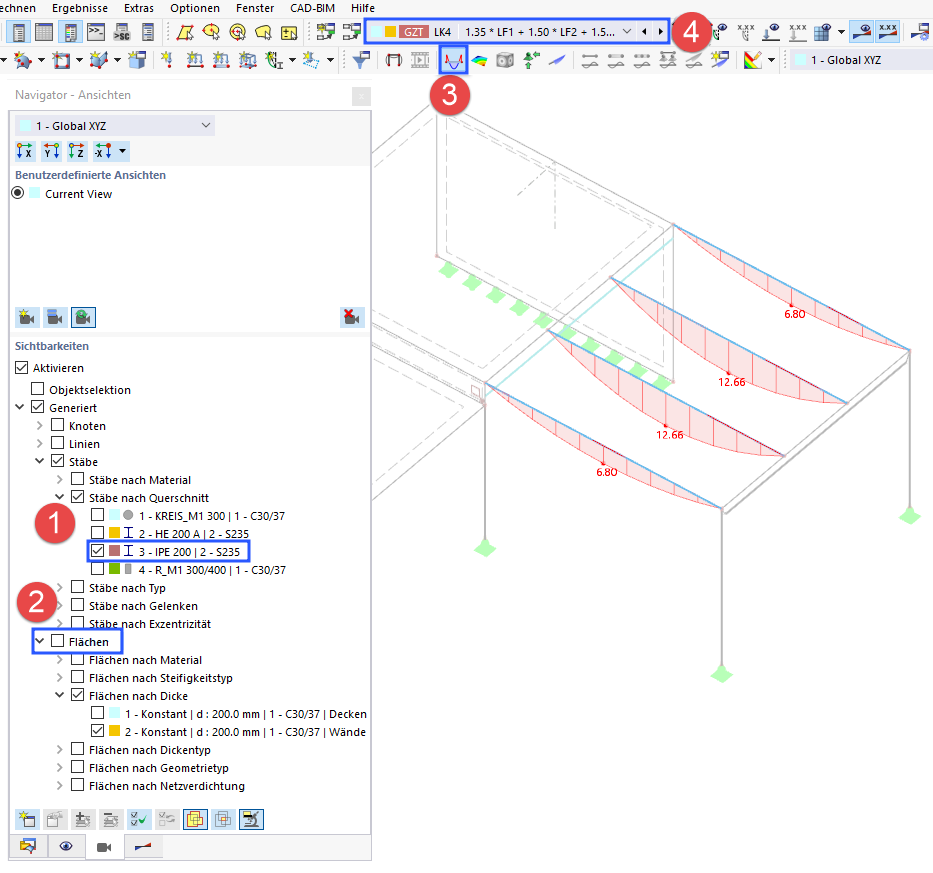
Task: Click view direction Y axis icon
Action: tap(51, 151)
